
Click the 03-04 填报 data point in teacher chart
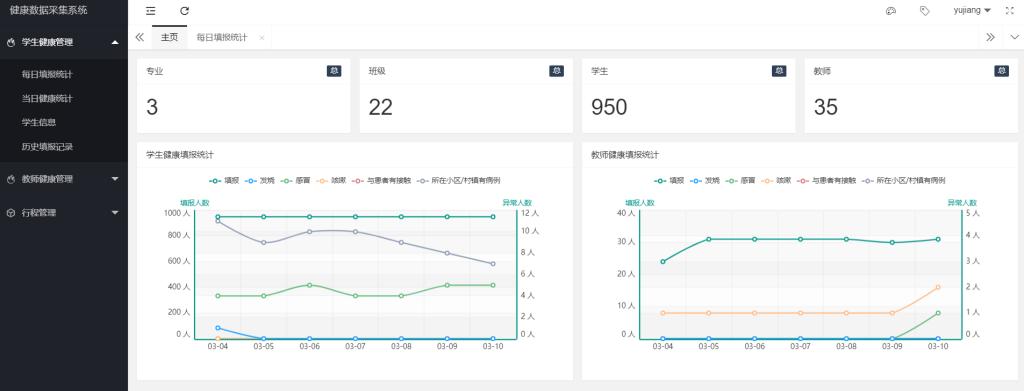[x=663, y=262]
